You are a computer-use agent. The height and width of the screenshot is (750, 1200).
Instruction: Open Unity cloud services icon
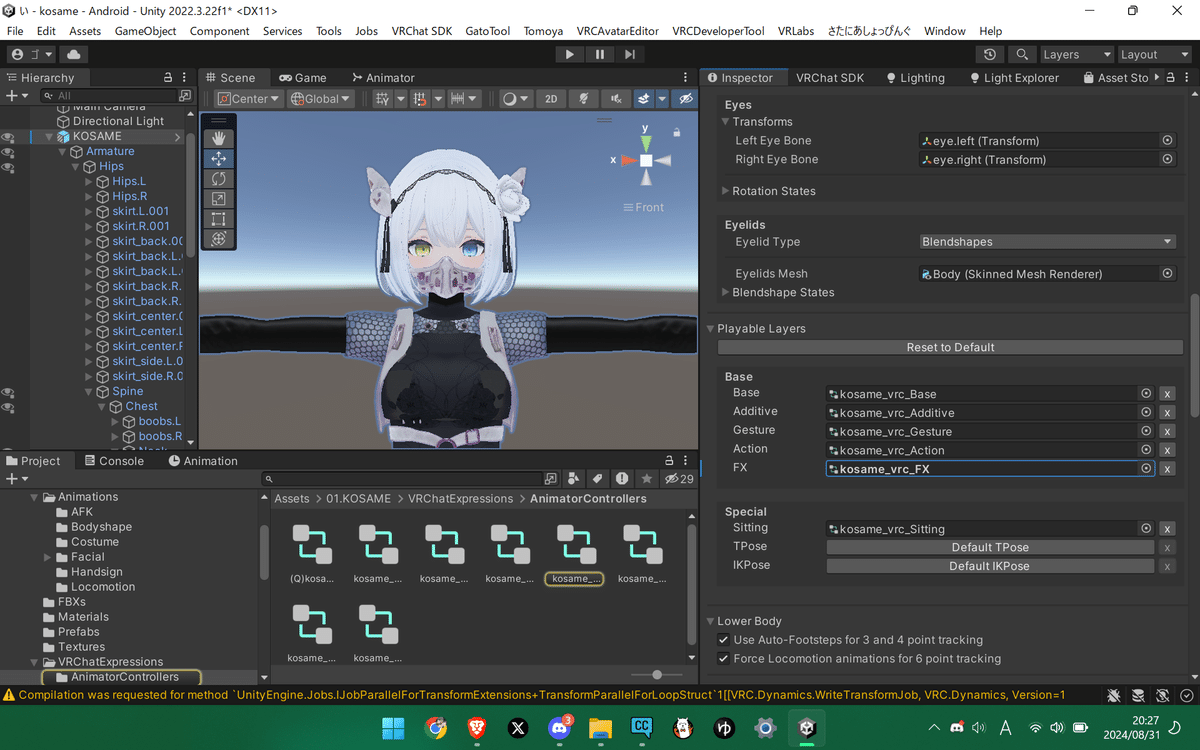(x=75, y=54)
